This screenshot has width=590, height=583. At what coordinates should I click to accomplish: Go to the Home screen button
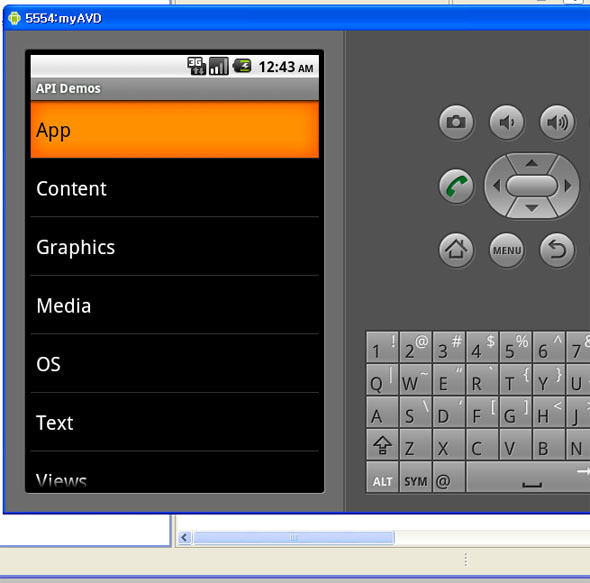click(456, 250)
